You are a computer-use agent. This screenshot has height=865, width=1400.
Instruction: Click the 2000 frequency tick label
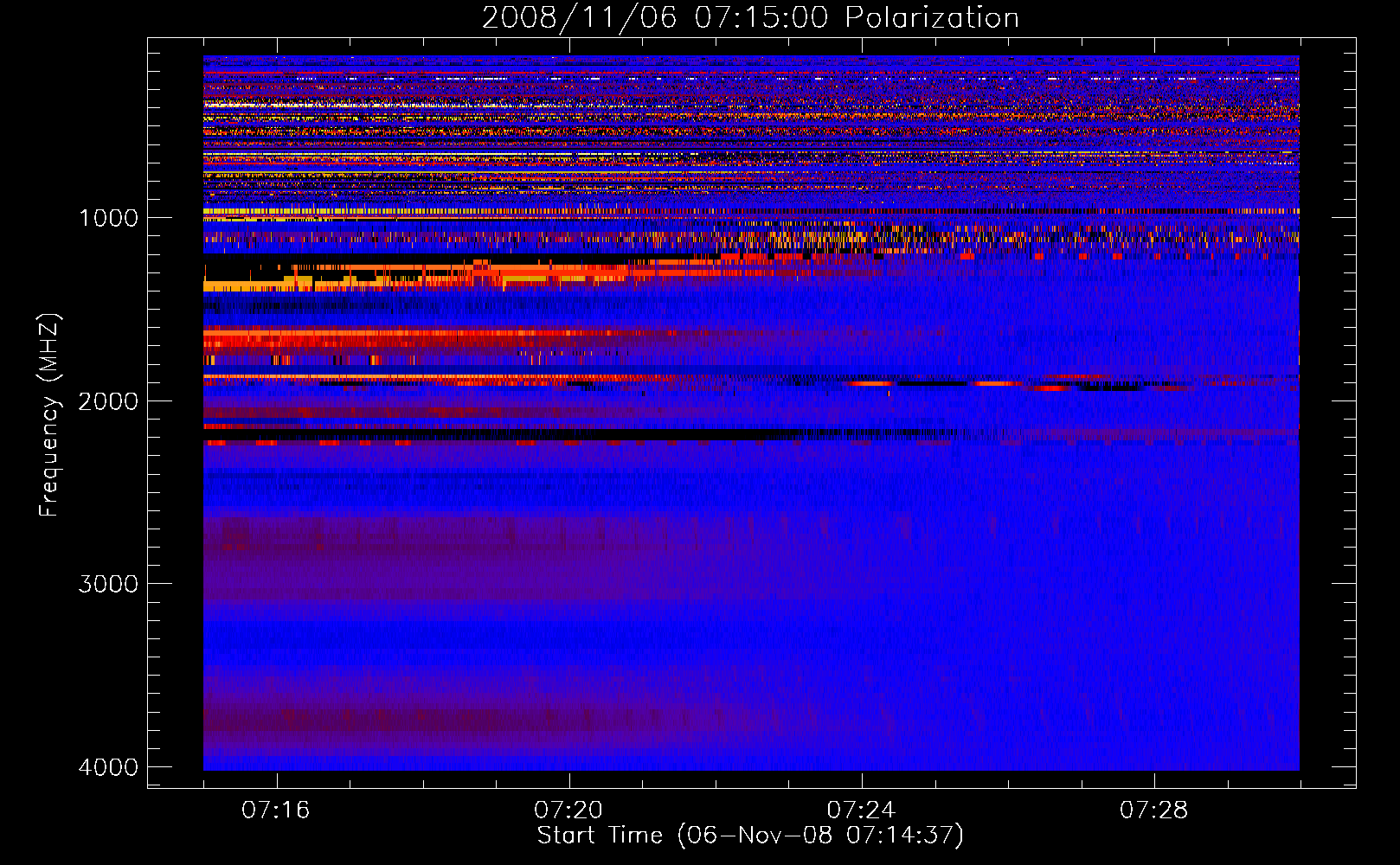[108, 401]
